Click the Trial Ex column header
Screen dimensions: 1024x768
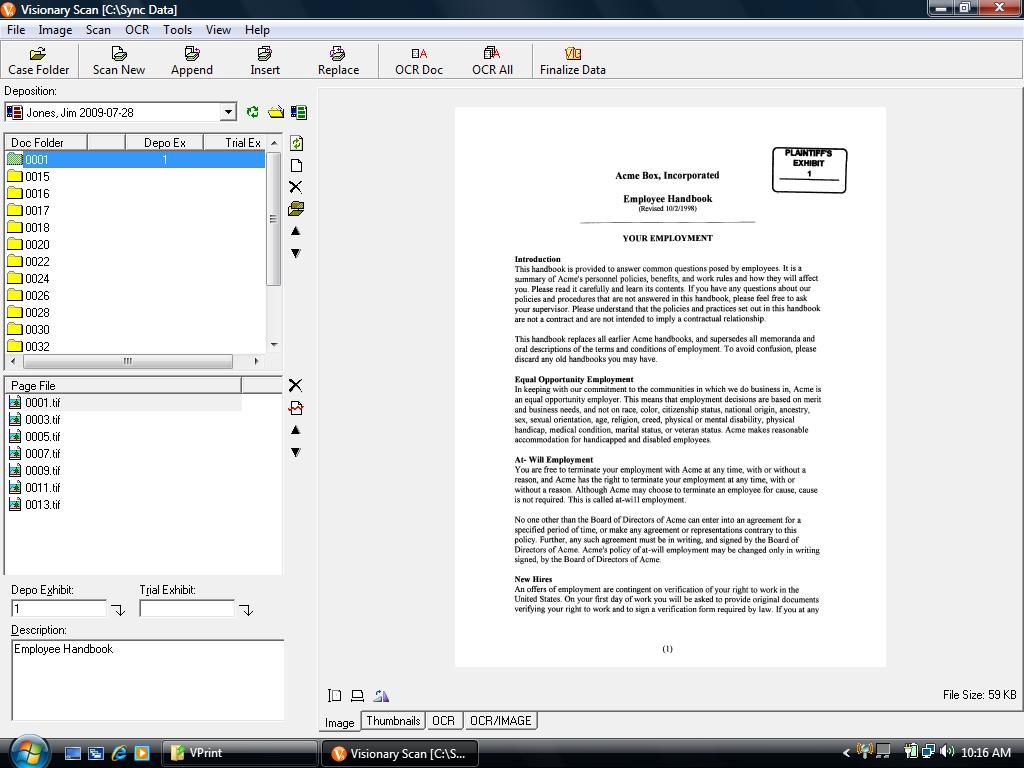[235, 142]
